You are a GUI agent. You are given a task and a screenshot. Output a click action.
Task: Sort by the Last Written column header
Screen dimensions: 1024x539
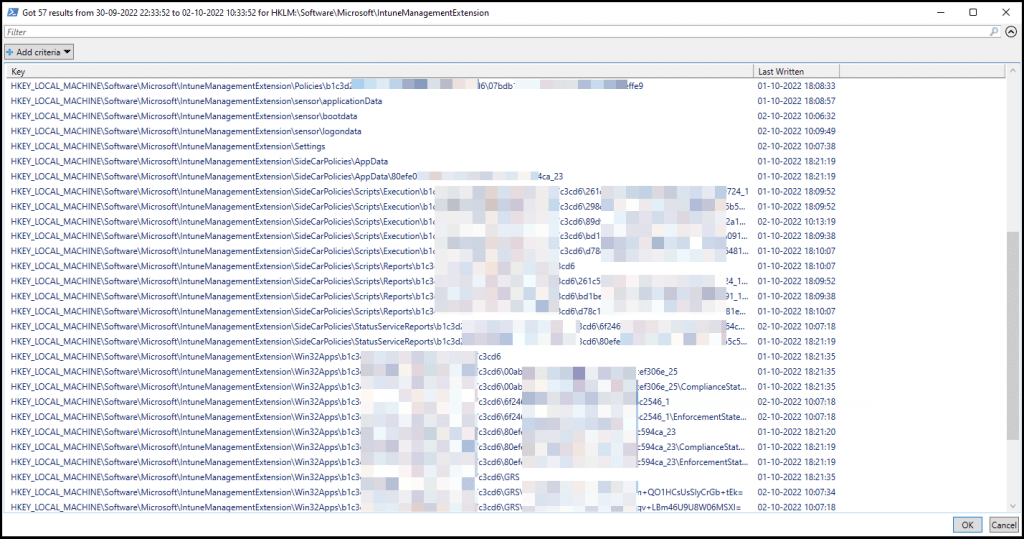795,71
